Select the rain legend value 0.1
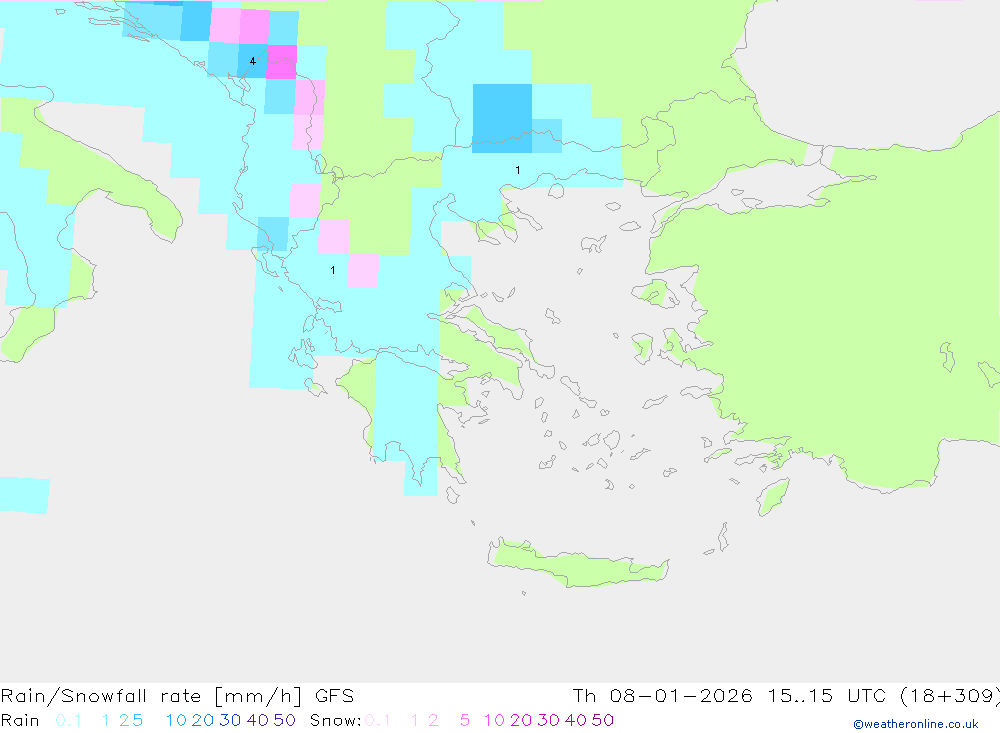This screenshot has height=733, width=1000. coord(68,720)
